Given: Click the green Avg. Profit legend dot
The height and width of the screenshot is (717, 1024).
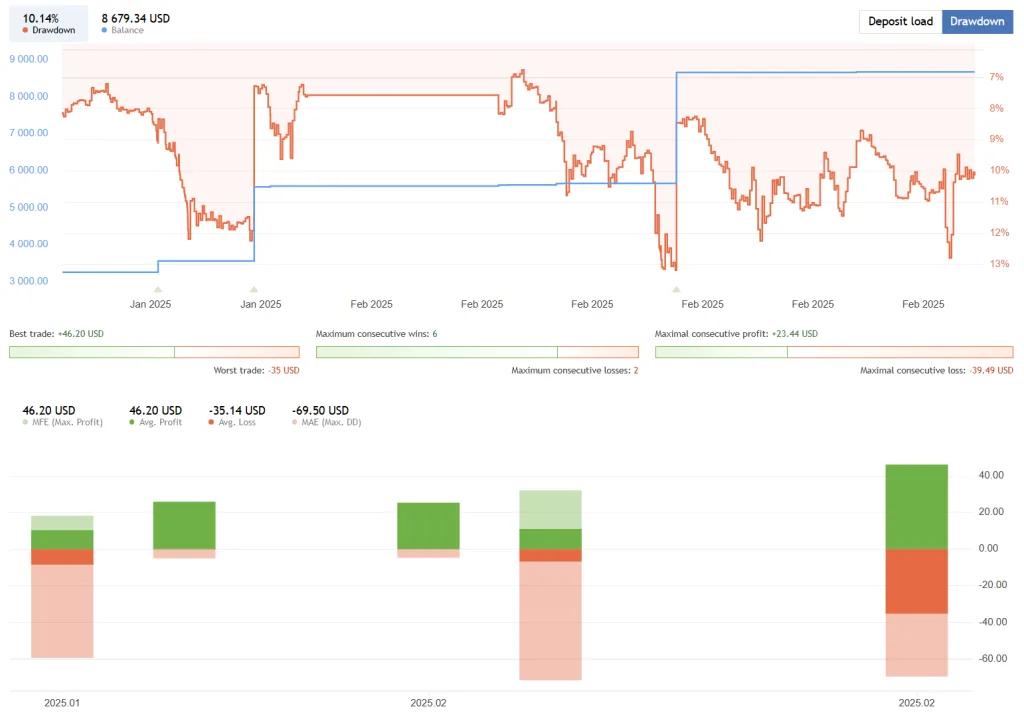Looking at the screenshot, I should (x=133, y=423).
